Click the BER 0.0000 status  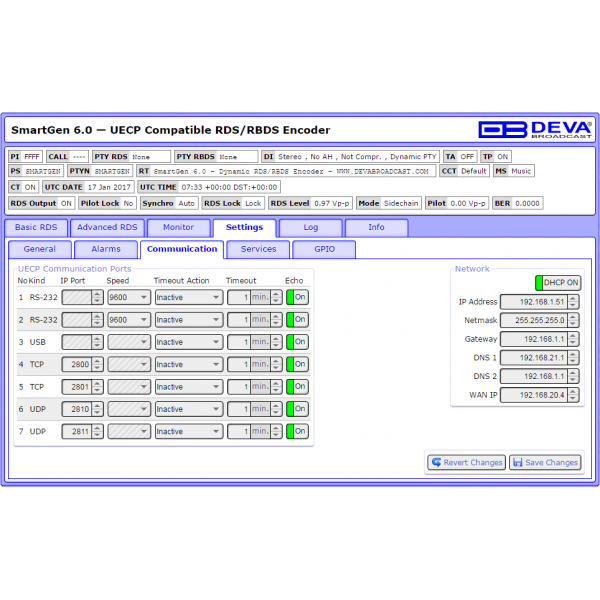click(517, 203)
